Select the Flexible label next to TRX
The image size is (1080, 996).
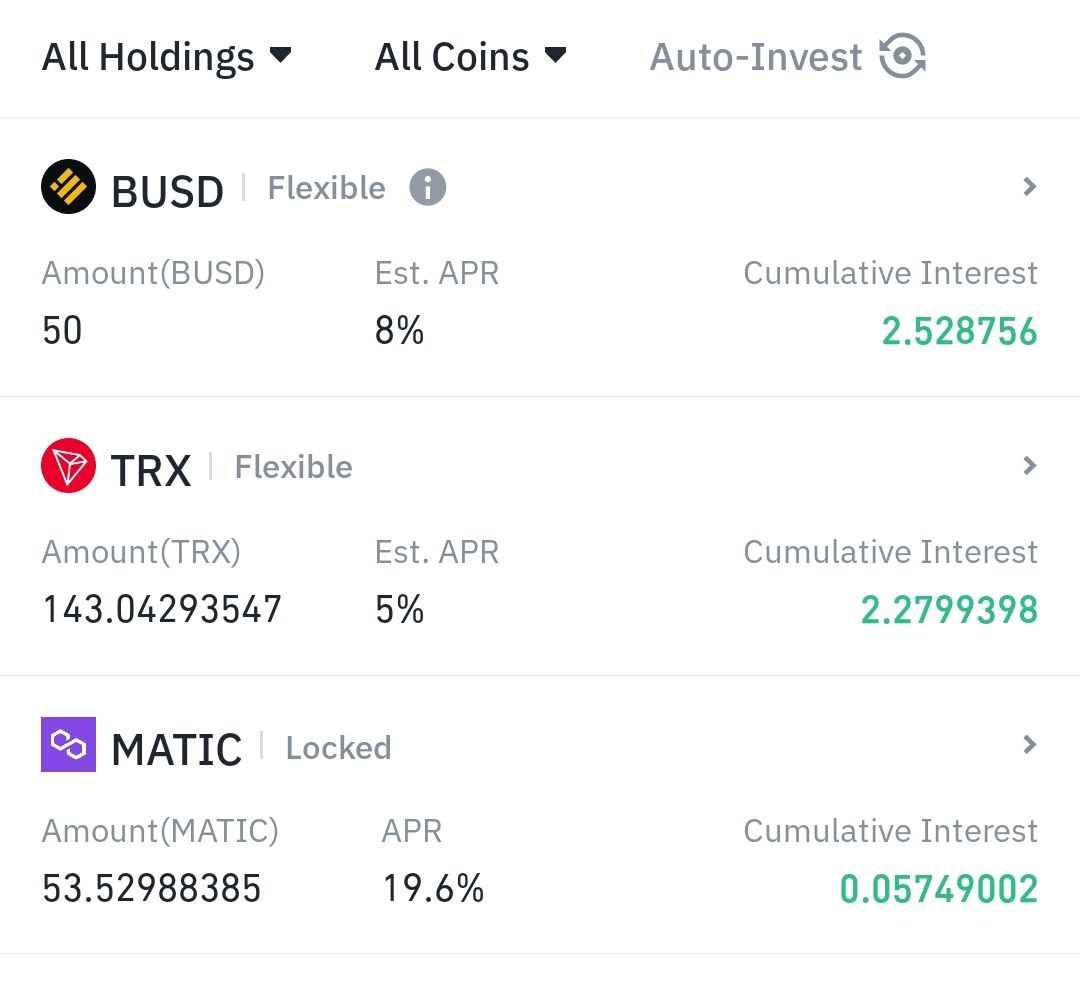click(x=293, y=467)
